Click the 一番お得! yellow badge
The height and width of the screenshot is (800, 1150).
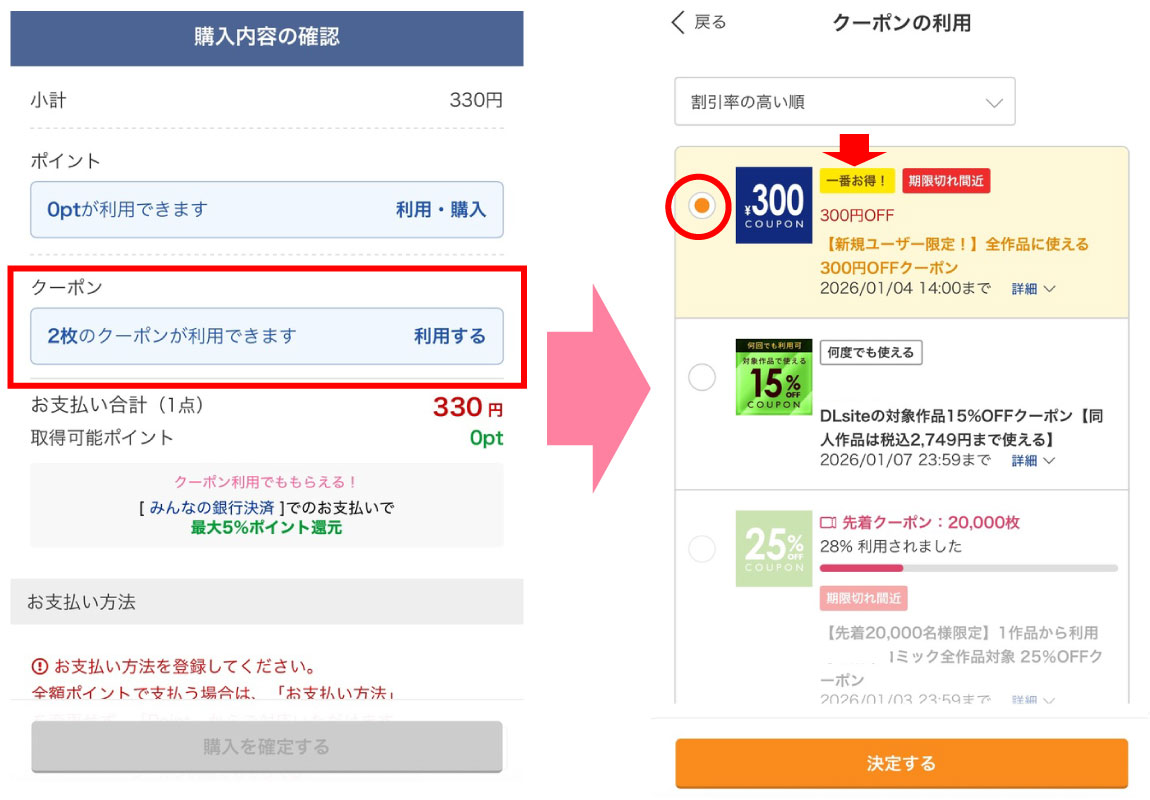coord(856,181)
